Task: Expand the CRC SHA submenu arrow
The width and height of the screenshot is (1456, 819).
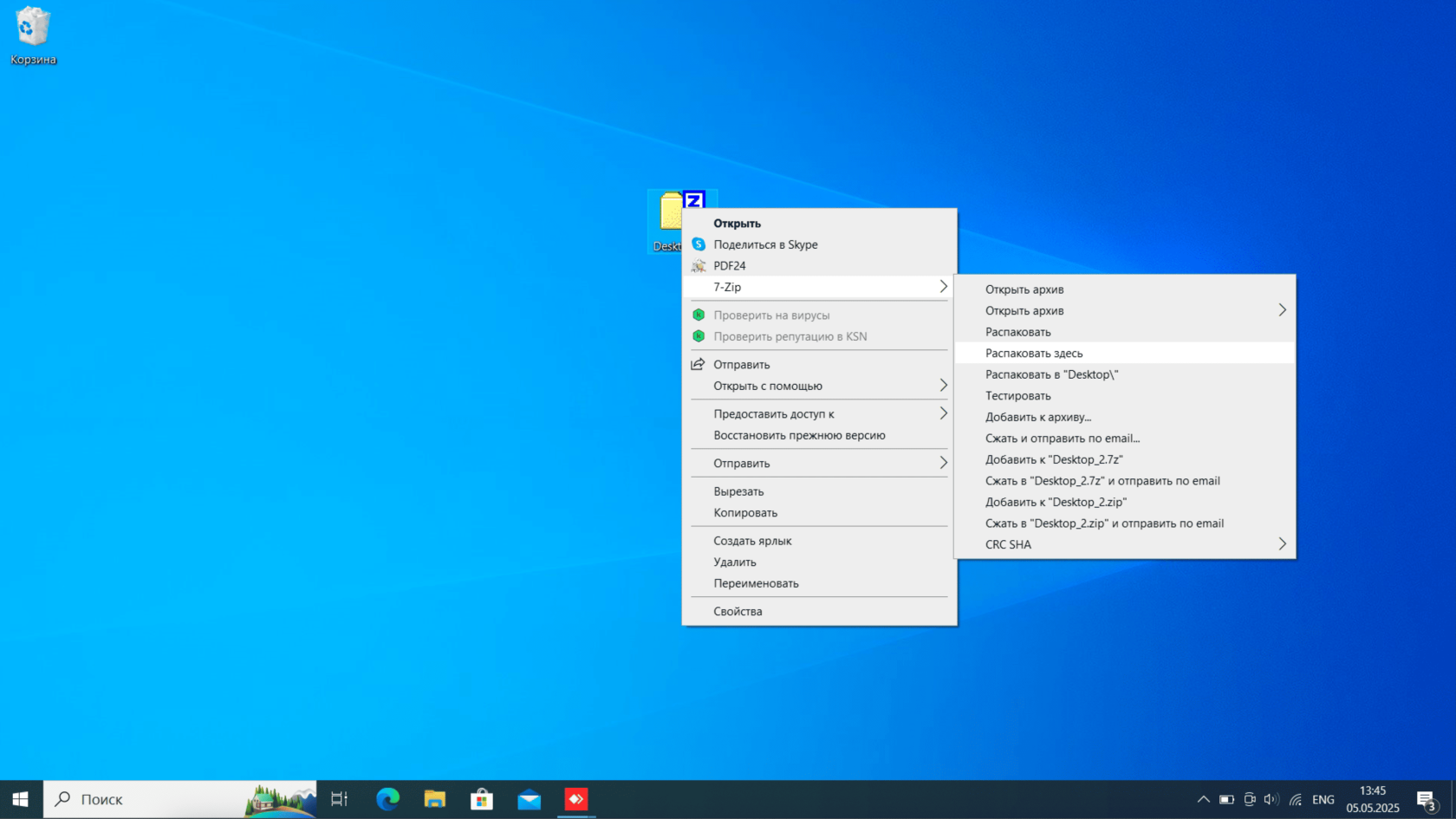Action: (x=1282, y=544)
